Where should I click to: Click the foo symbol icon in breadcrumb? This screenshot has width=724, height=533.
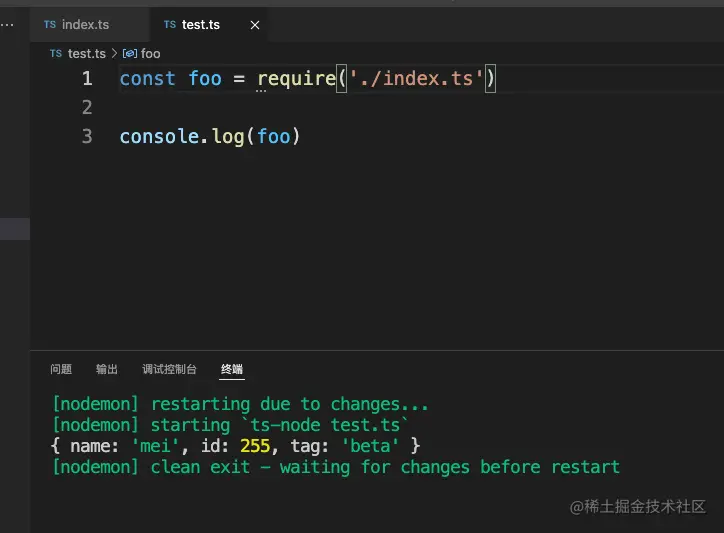coord(130,53)
